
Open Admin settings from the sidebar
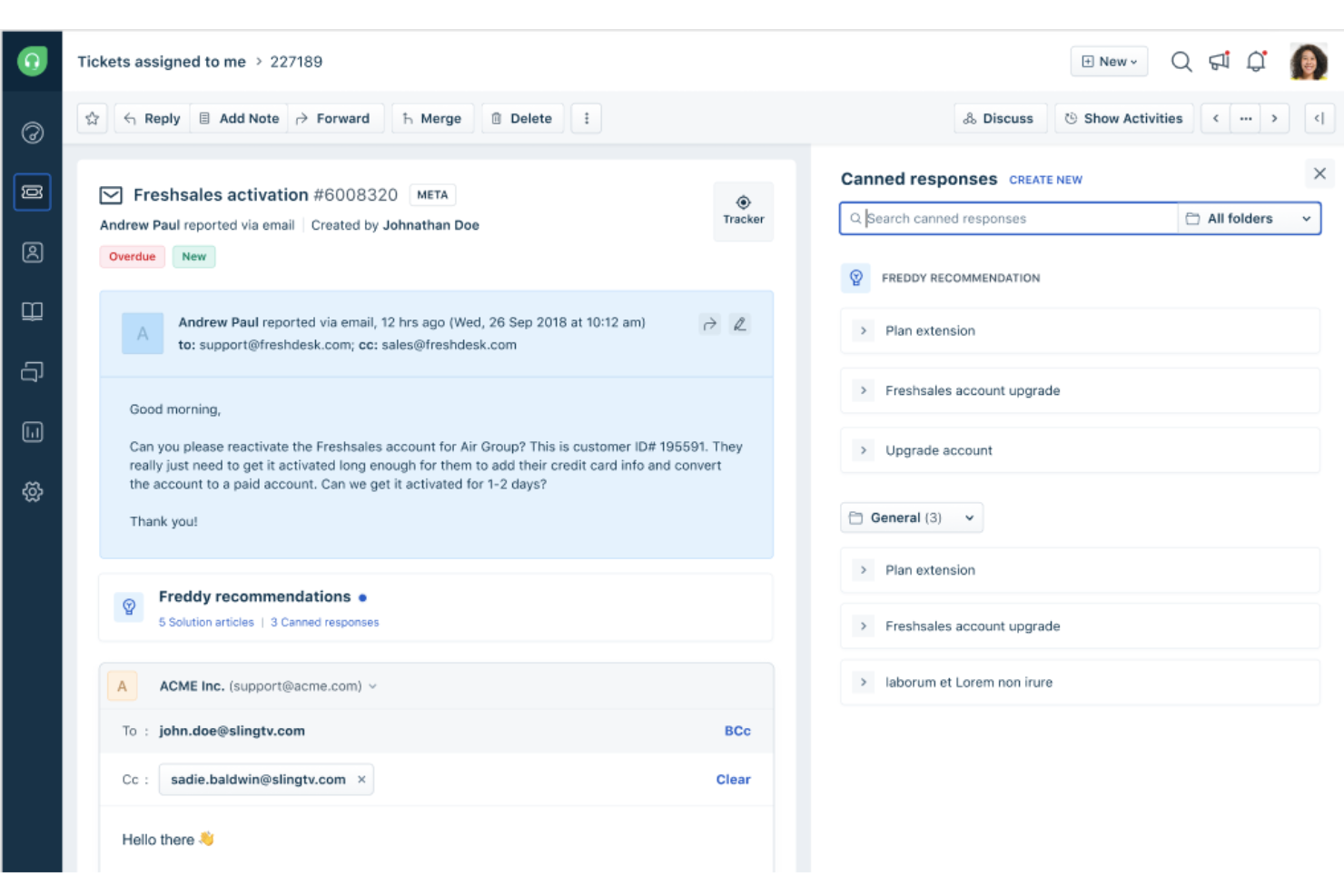coord(33,491)
